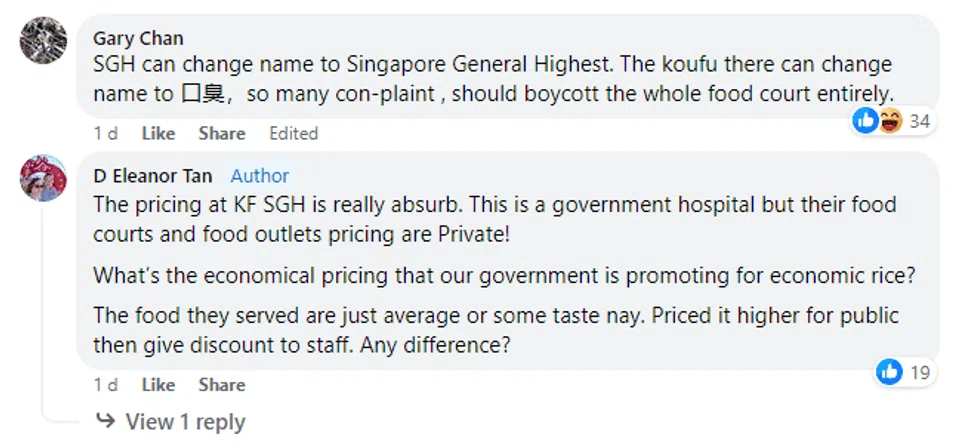Open the 1 d timestamp on Eleanor's comment
960x444 pixels.
coord(105,385)
